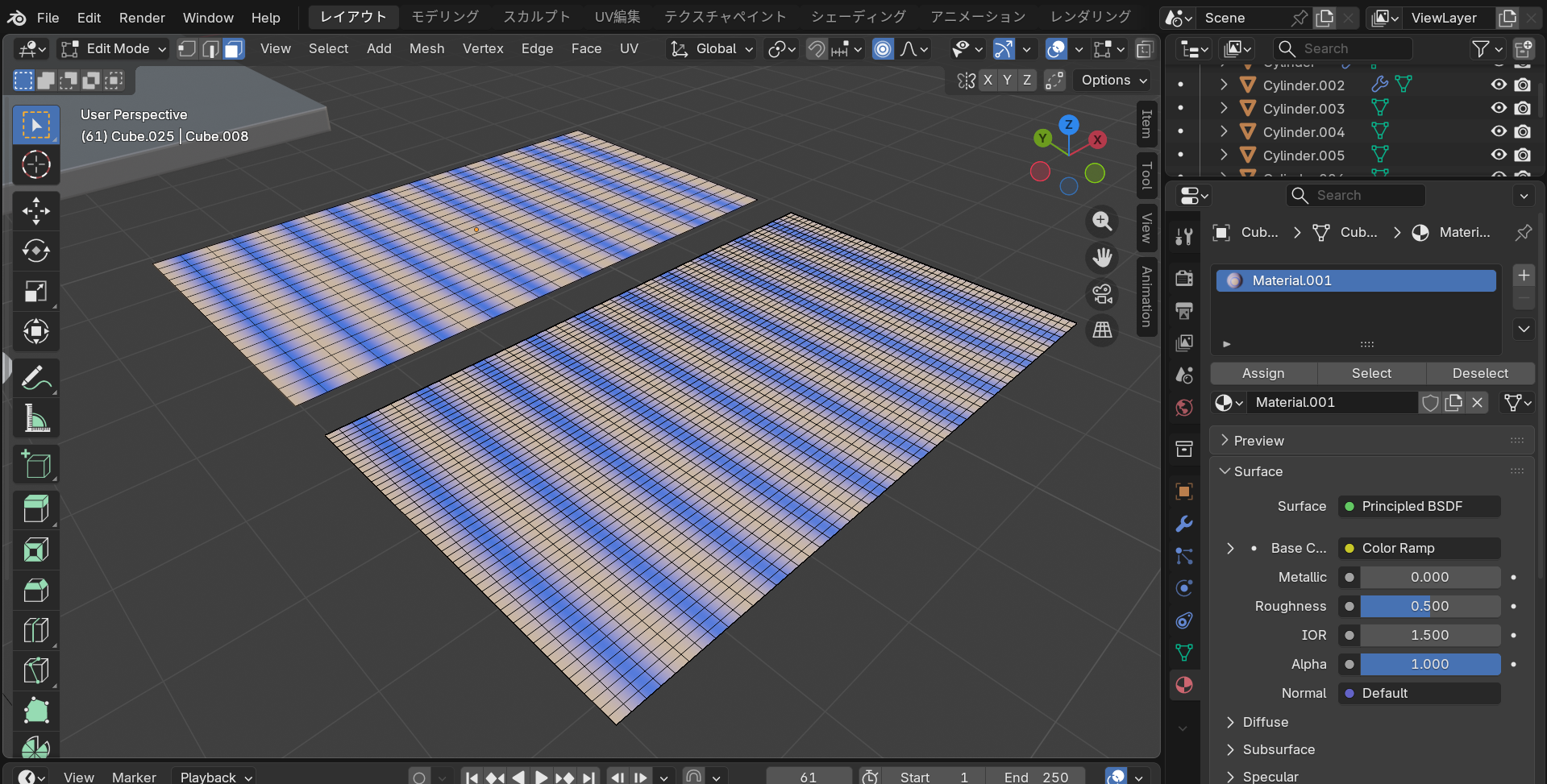The width and height of the screenshot is (1547, 784).
Task: Select the Annotate pencil tool
Action: pyautogui.click(x=35, y=378)
